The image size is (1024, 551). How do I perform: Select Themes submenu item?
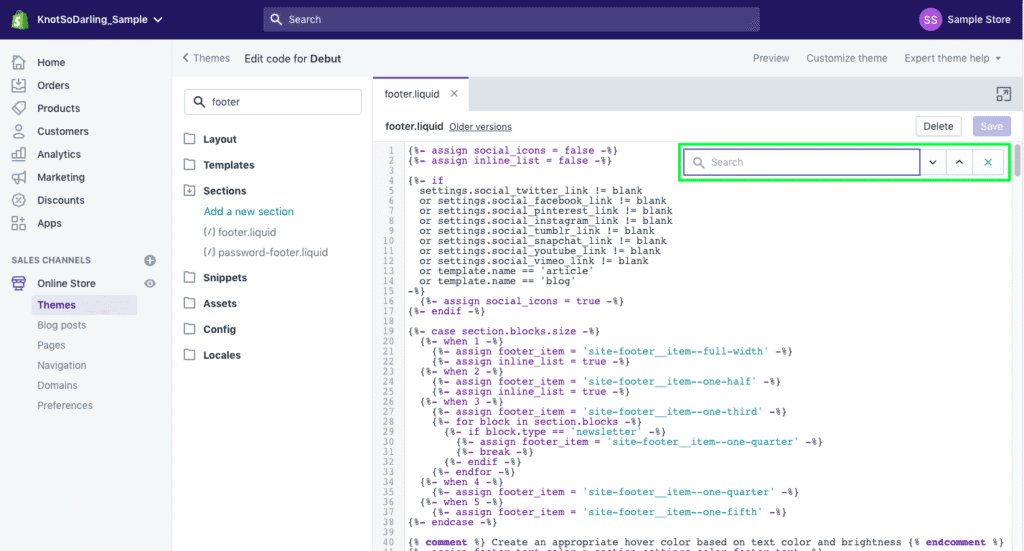pos(84,305)
